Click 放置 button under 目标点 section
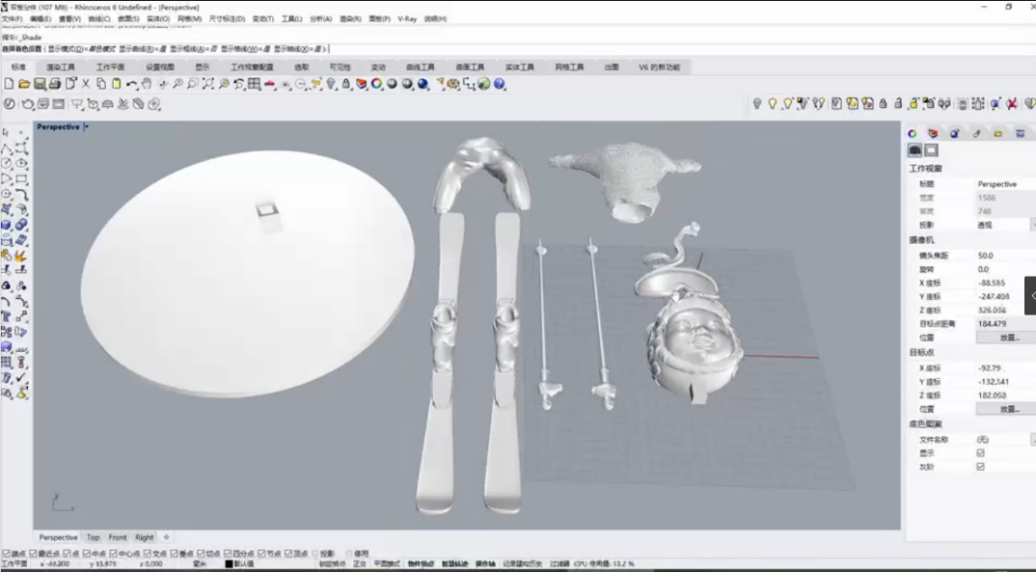The width and height of the screenshot is (1036, 572). pos(1008,409)
